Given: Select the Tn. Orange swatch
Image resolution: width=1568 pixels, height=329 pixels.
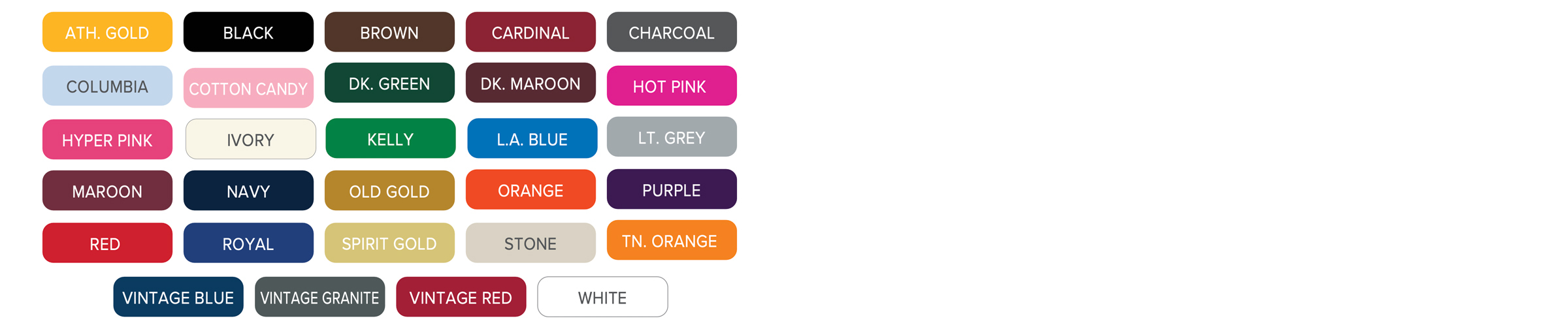Looking at the screenshot, I should [x=672, y=240].
